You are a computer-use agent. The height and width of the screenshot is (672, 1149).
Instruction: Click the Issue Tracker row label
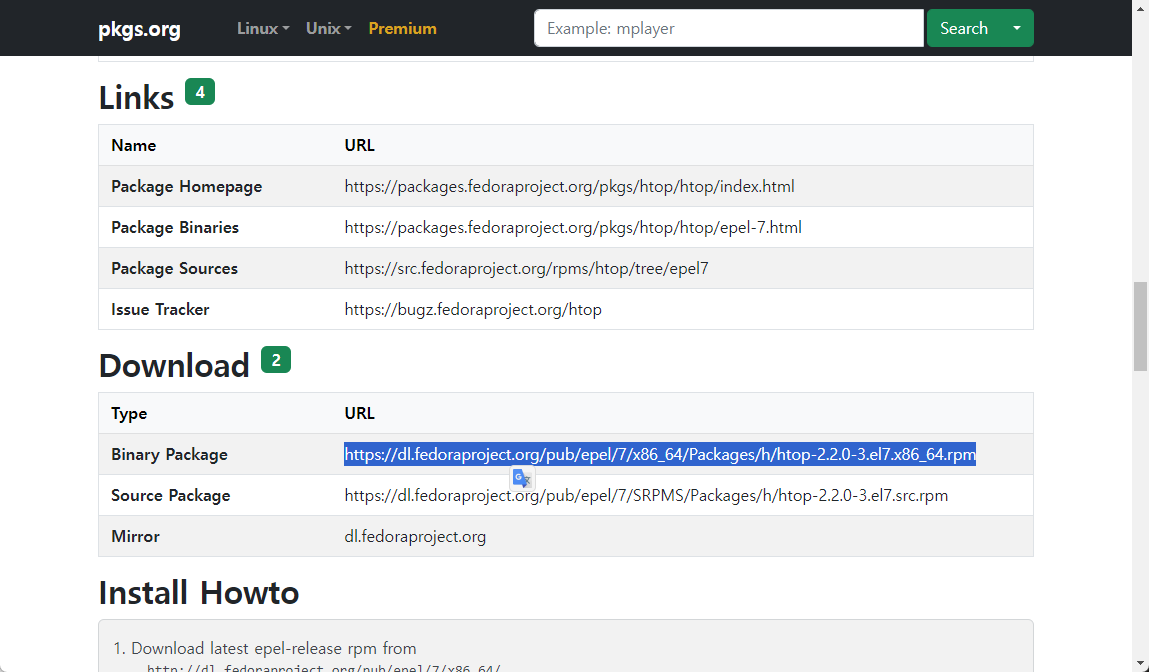coord(160,309)
